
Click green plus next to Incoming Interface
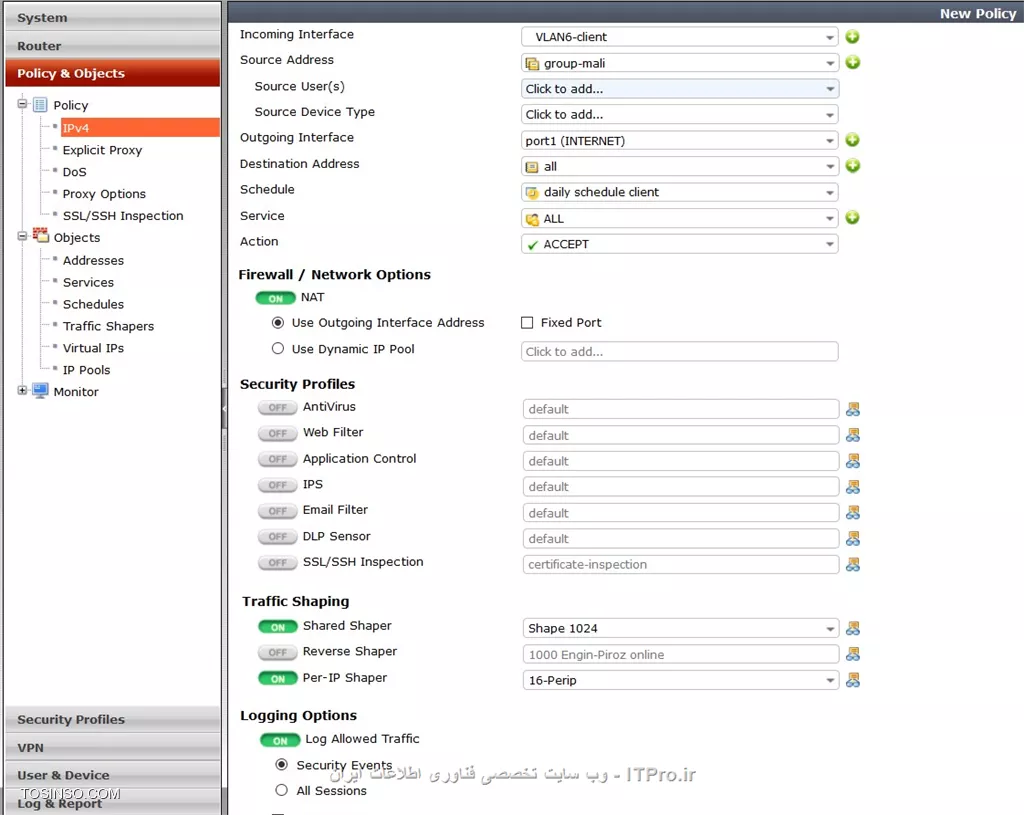(x=852, y=37)
